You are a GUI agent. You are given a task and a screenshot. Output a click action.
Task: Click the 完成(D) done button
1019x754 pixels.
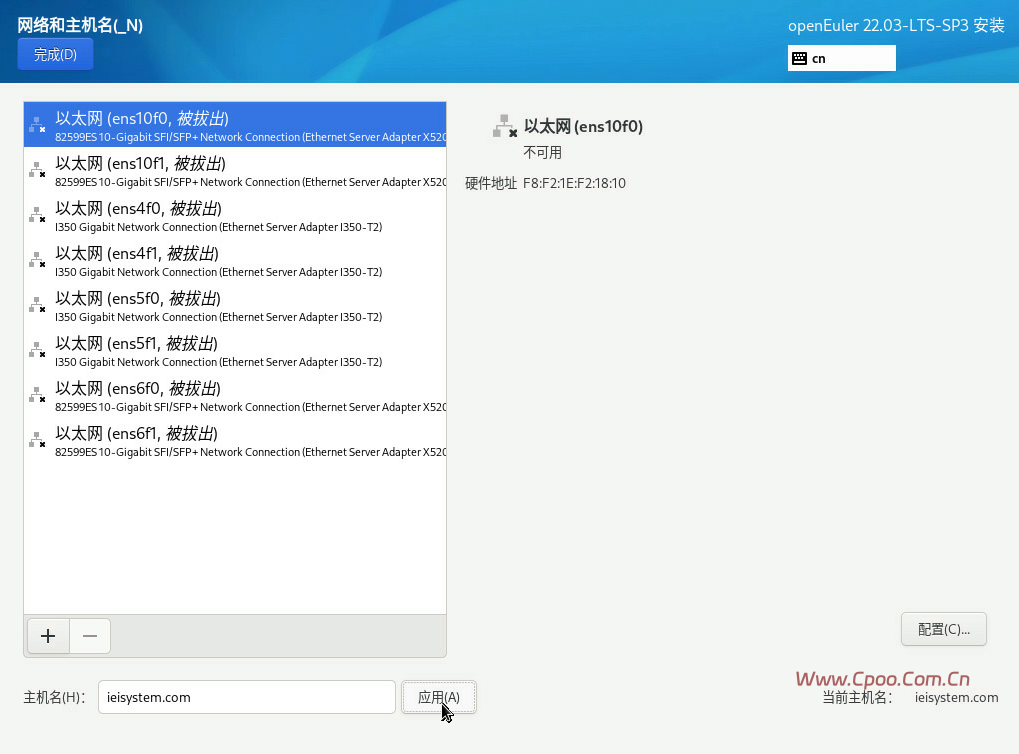pyautogui.click(x=55, y=54)
